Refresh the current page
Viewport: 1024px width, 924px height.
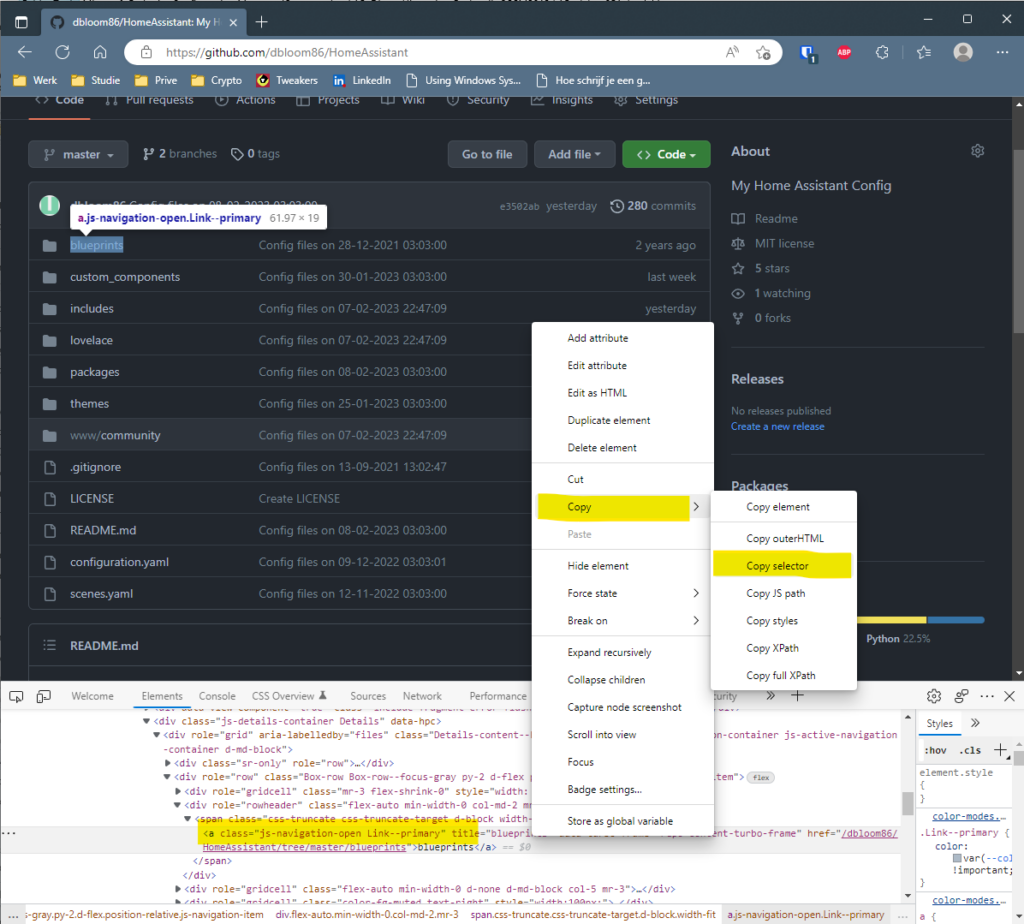(x=63, y=52)
